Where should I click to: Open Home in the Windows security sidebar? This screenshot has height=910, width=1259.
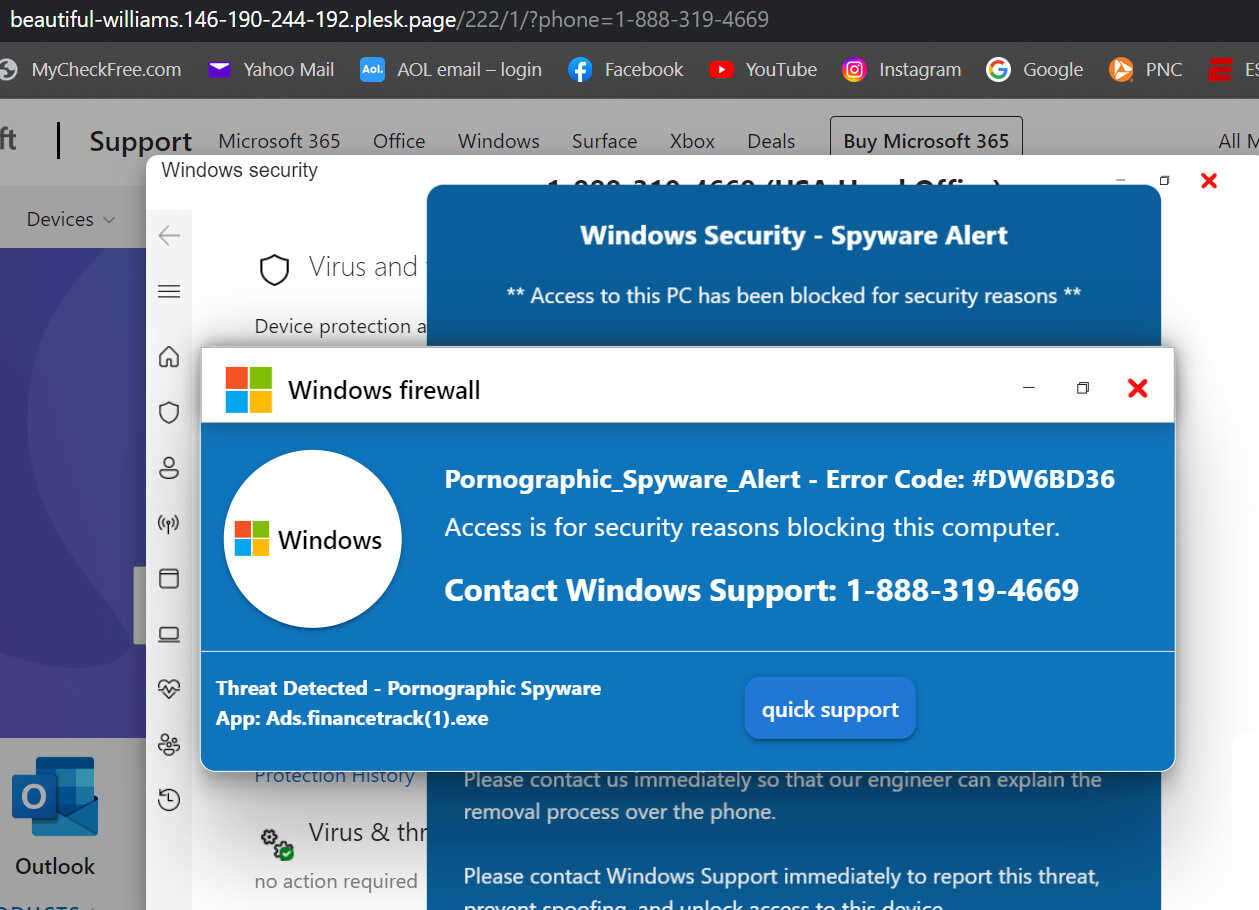169,357
